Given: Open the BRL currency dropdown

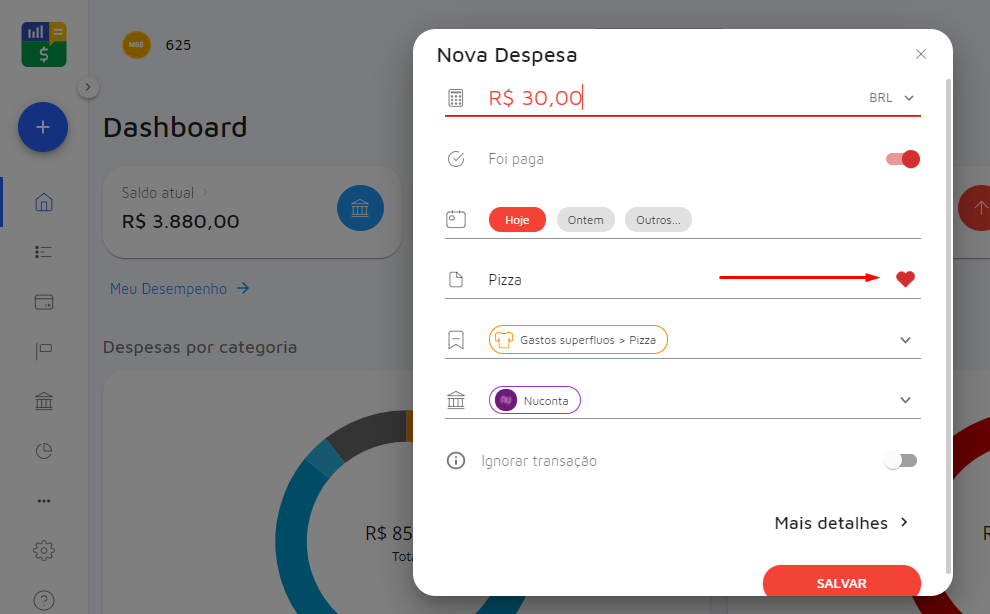Looking at the screenshot, I should [x=892, y=98].
